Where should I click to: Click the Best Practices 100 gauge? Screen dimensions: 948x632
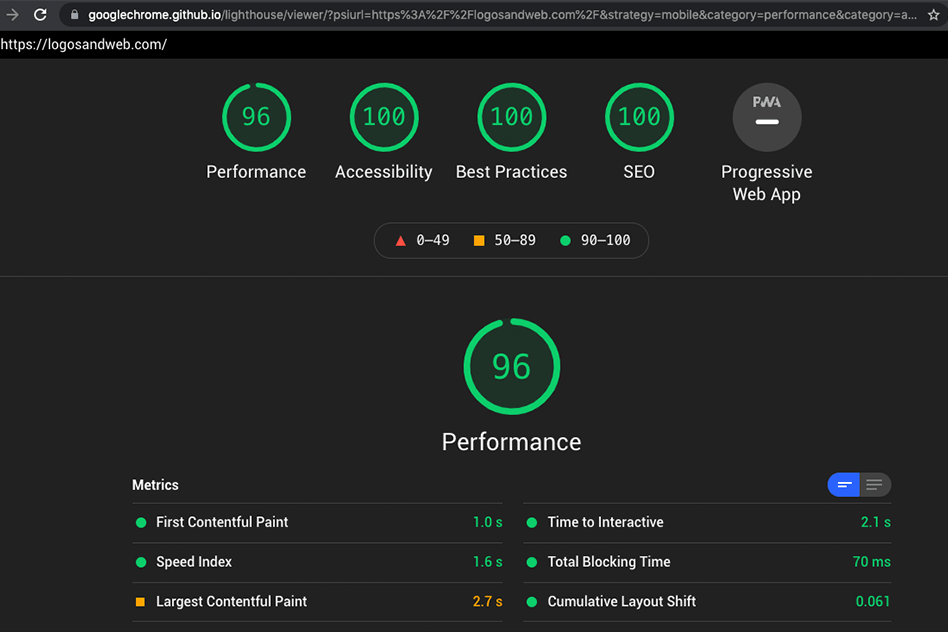pyautogui.click(x=511, y=117)
